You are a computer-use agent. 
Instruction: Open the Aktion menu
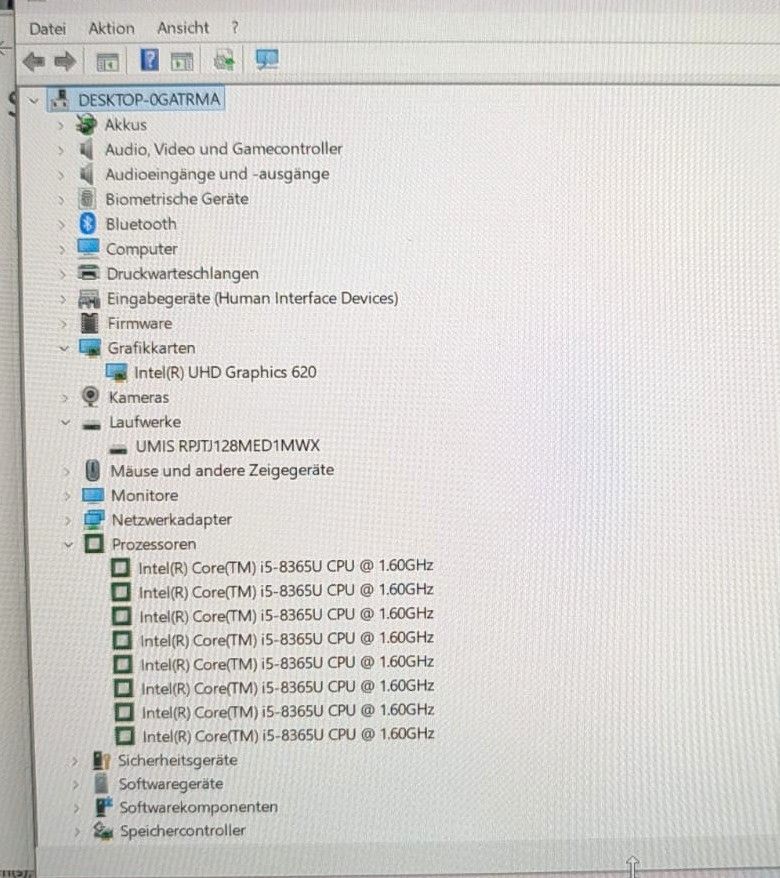point(111,28)
